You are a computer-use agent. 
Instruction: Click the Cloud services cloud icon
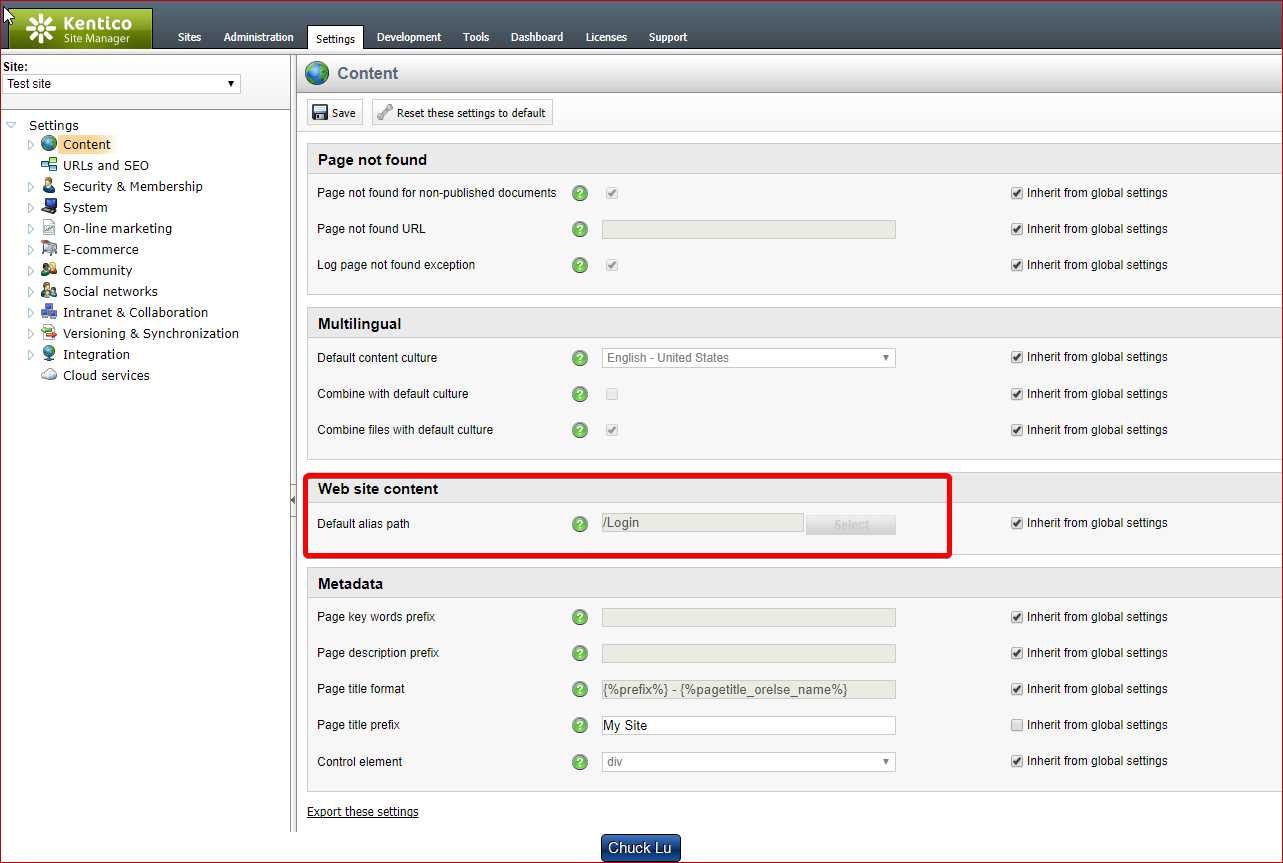(x=49, y=375)
